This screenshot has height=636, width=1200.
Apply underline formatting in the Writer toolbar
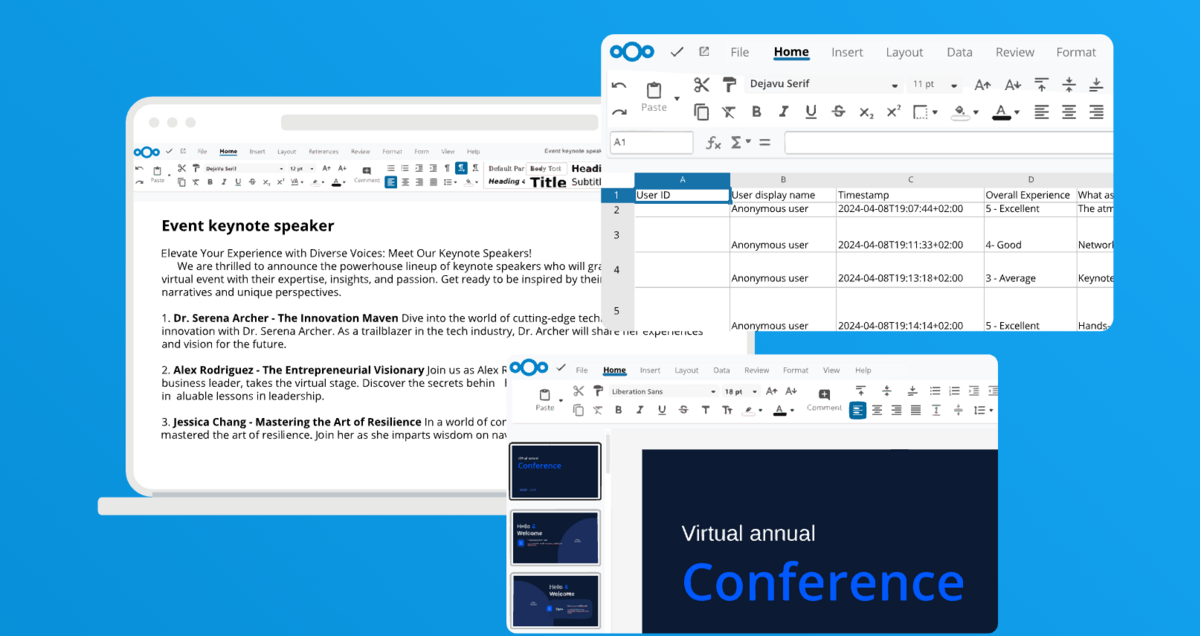click(236, 182)
